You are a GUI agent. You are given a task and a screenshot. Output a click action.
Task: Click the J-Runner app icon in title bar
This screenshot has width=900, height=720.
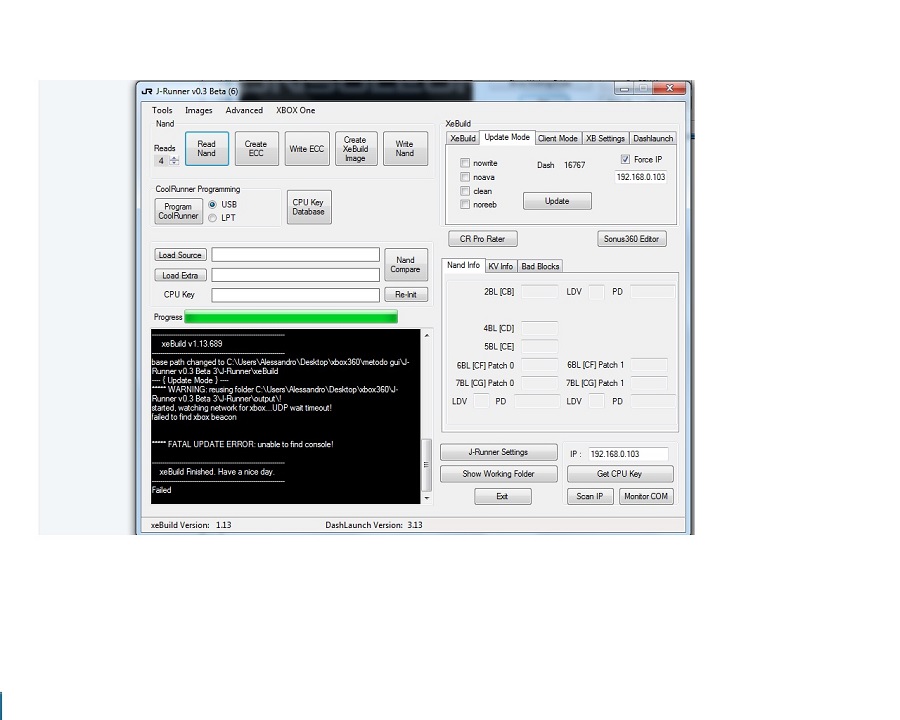[147, 91]
